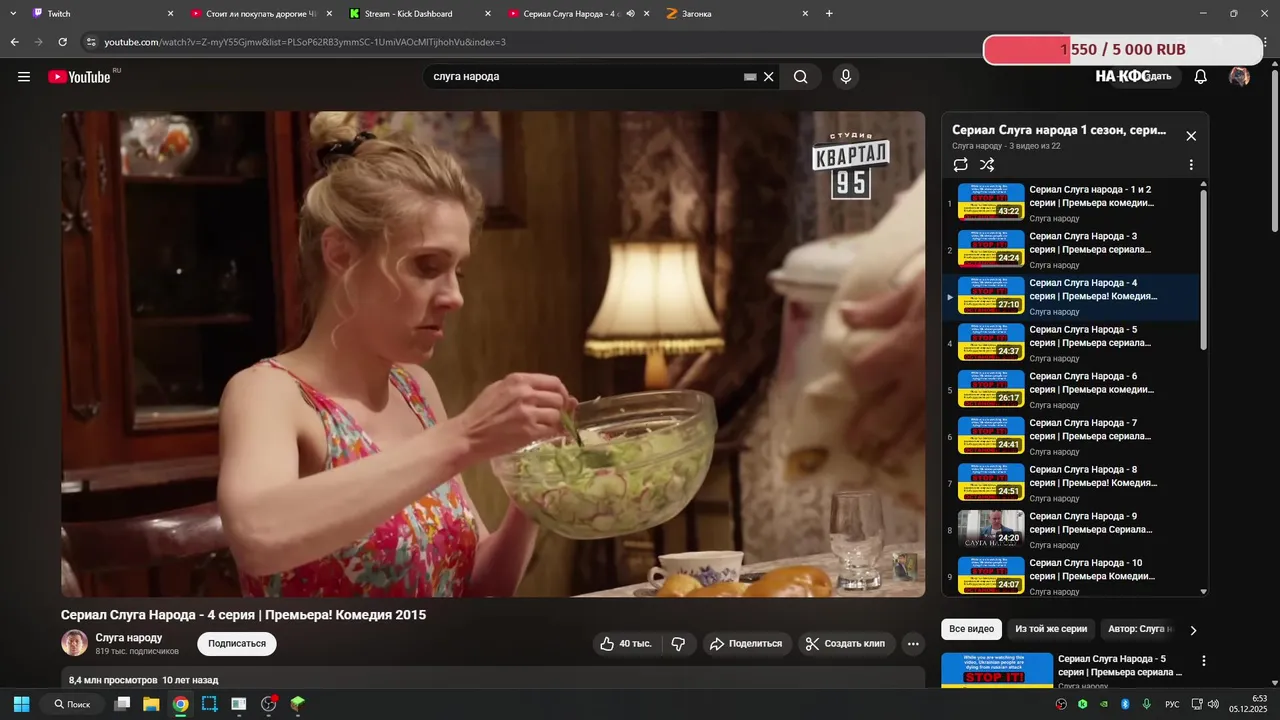Open recommended video Слуга Народа - 5 серия title
The image size is (1280, 720).
[1120, 665]
